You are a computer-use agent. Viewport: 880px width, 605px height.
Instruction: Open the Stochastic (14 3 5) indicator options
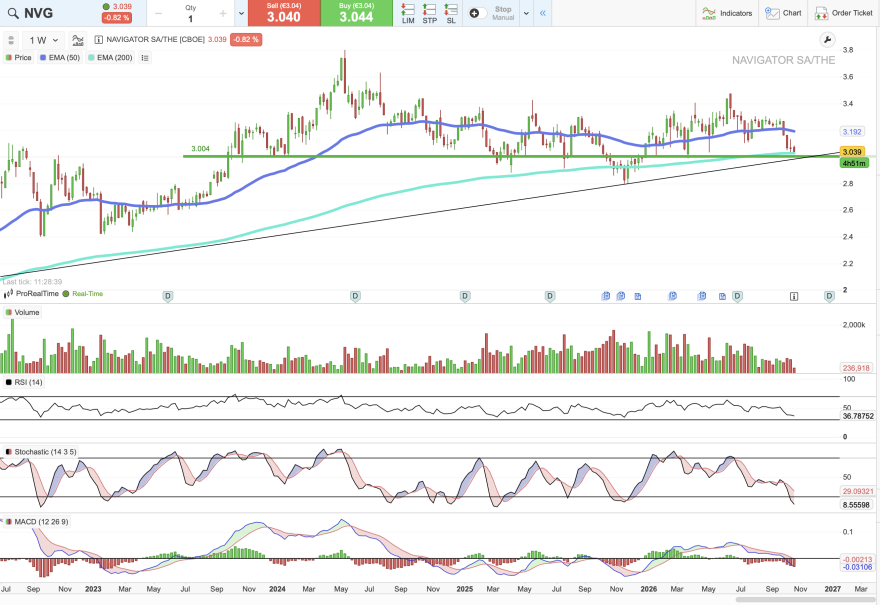(40, 452)
